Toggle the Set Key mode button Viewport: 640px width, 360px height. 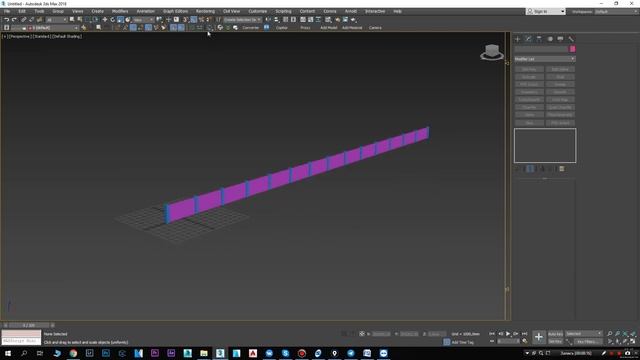pyautogui.click(x=555, y=341)
